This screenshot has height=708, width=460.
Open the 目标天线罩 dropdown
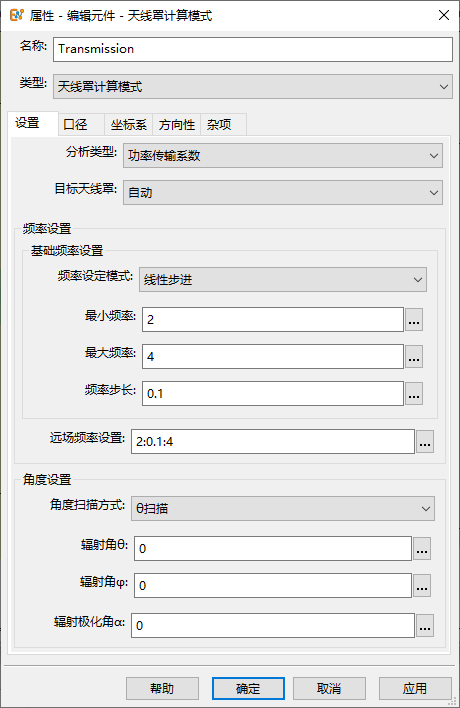tap(283, 193)
